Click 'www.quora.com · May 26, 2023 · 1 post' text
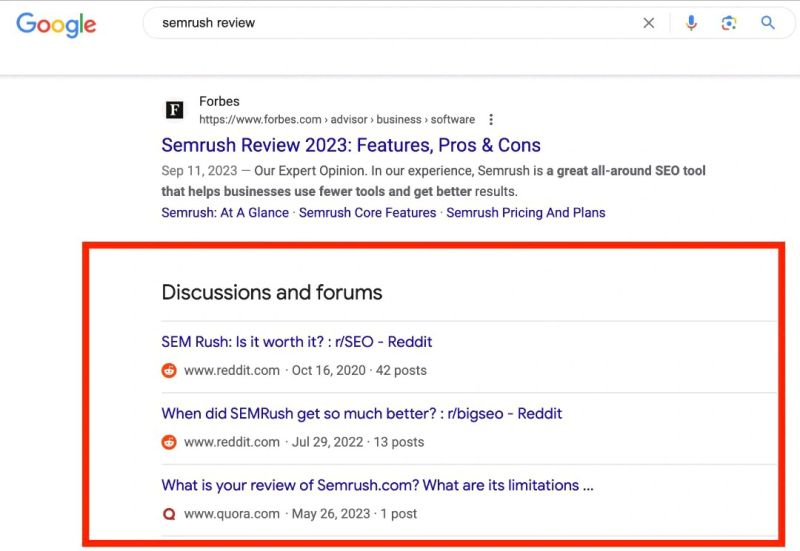 (301, 514)
